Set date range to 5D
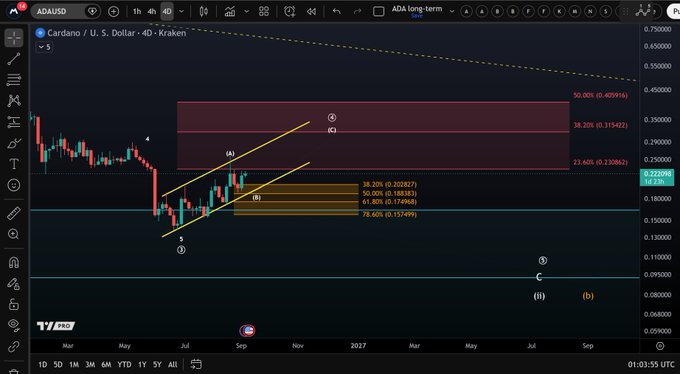680x374 pixels. tap(58, 364)
